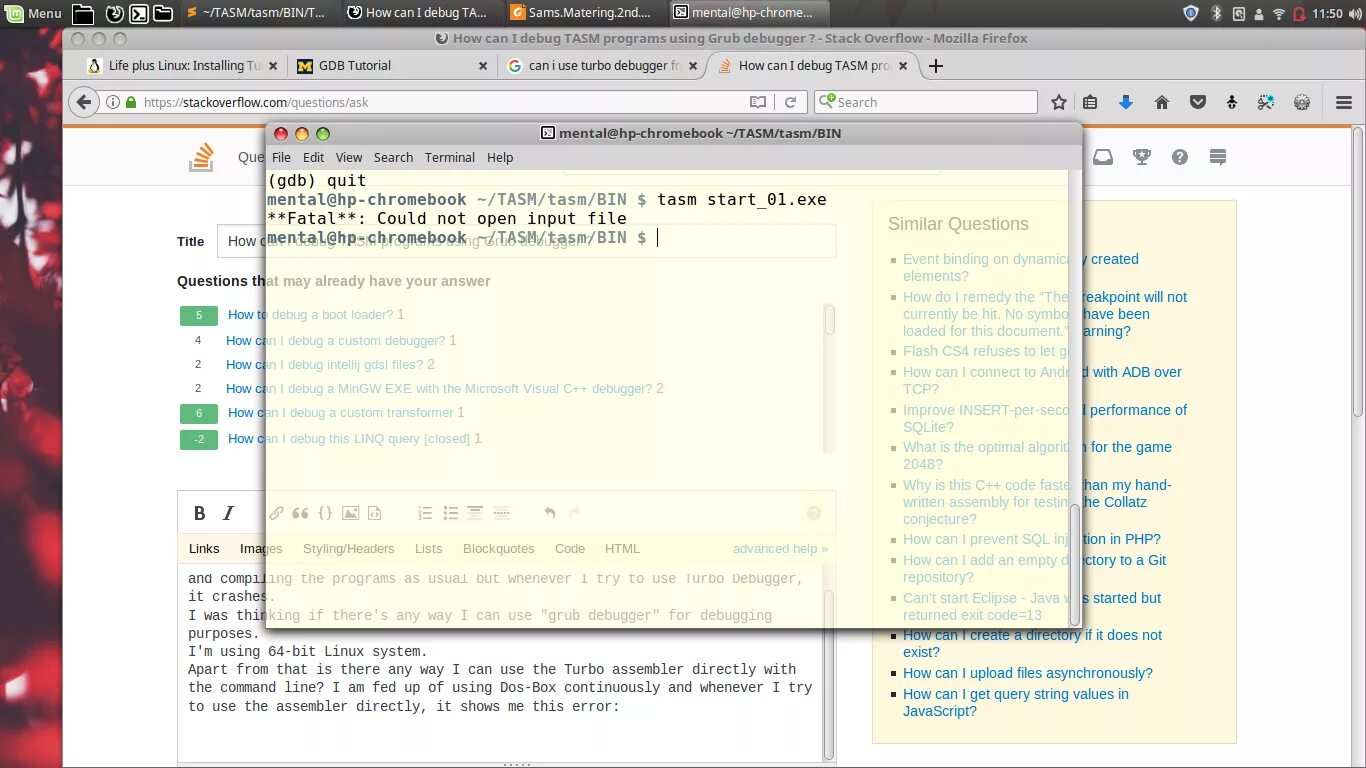Open Stack Overflow help question-mark icon
1366x768 pixels.
pos(1180,157)
